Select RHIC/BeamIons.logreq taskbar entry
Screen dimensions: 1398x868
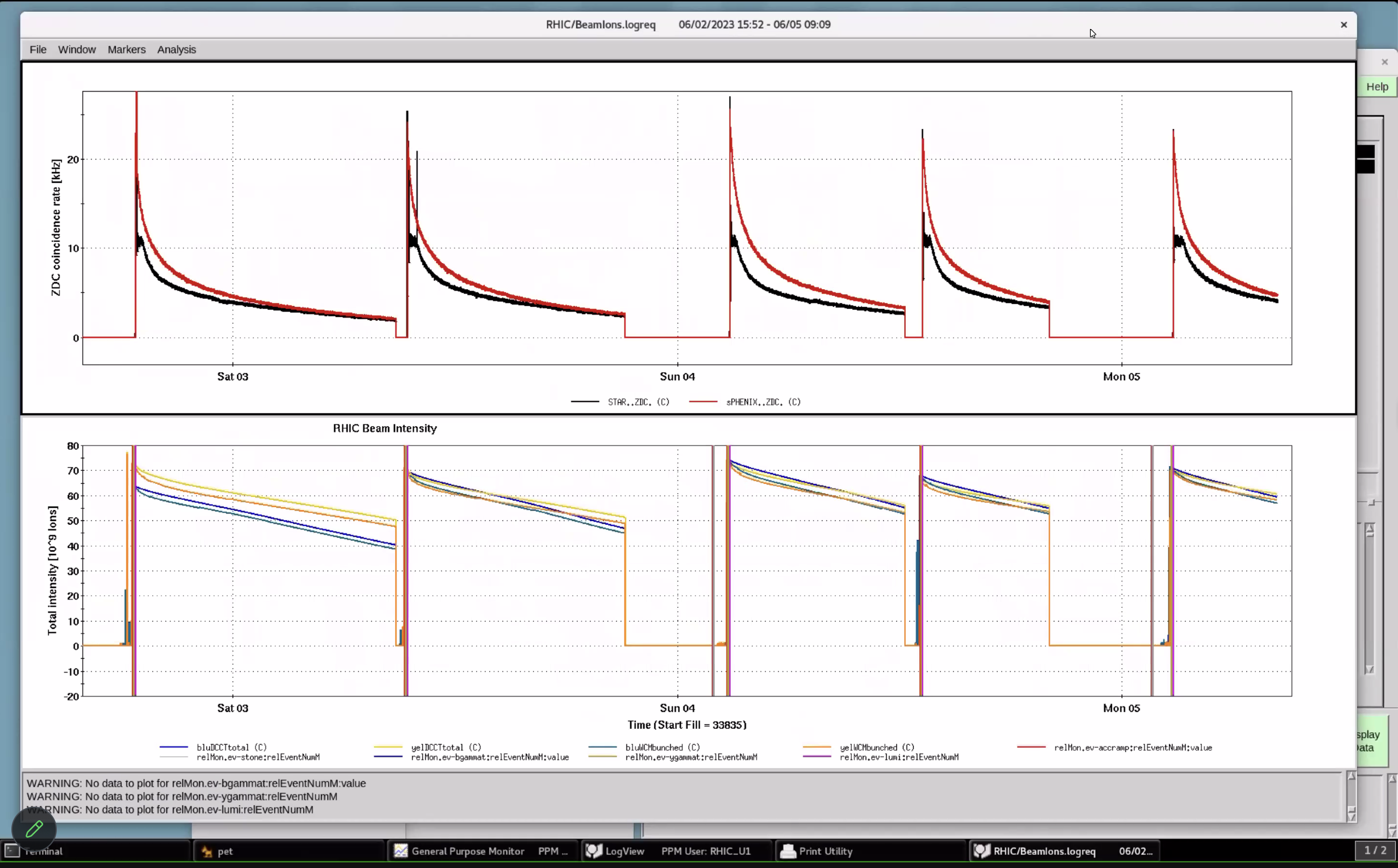click(1064, 851)
